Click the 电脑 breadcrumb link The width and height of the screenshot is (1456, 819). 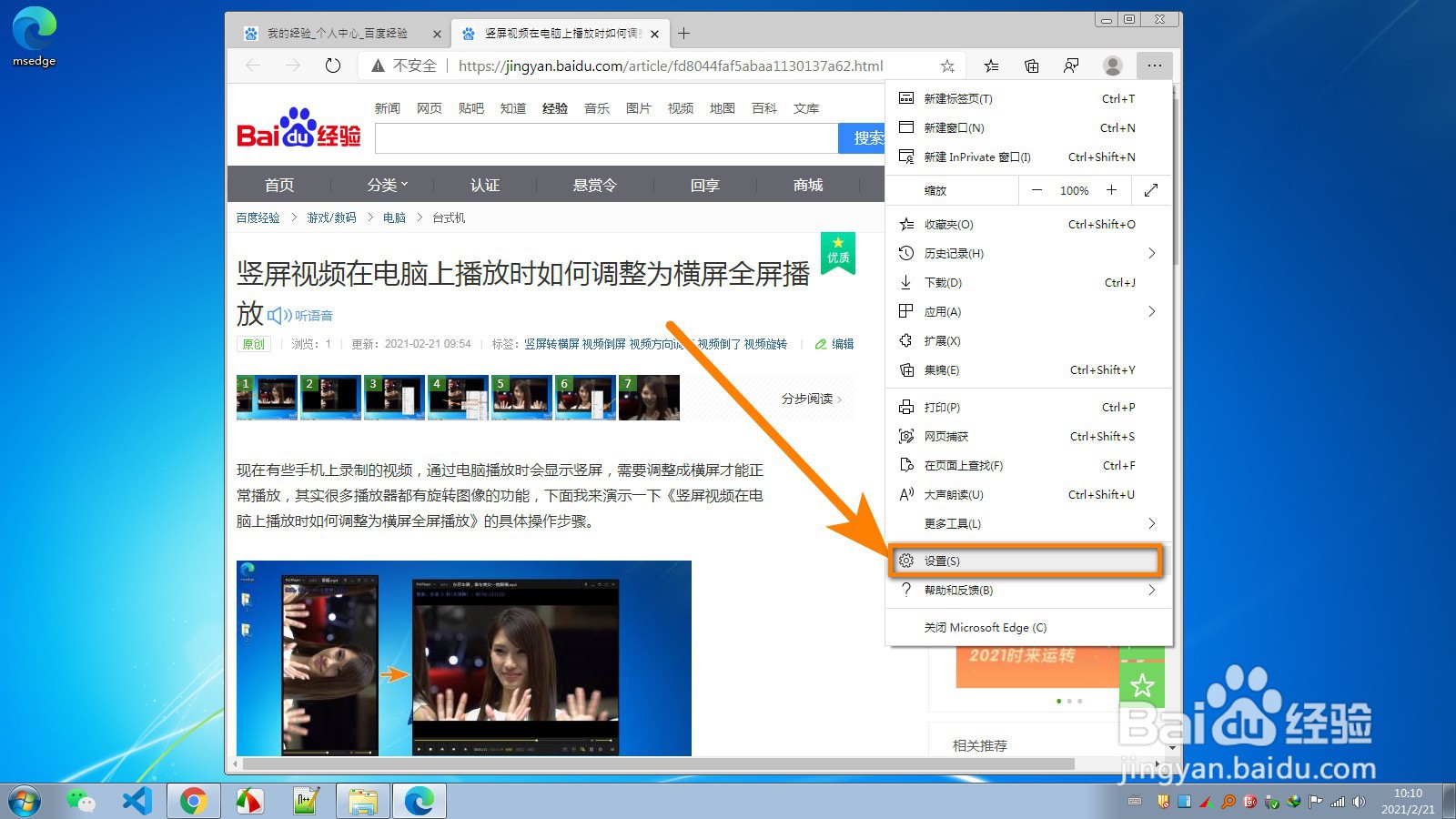tap(394, 217)
